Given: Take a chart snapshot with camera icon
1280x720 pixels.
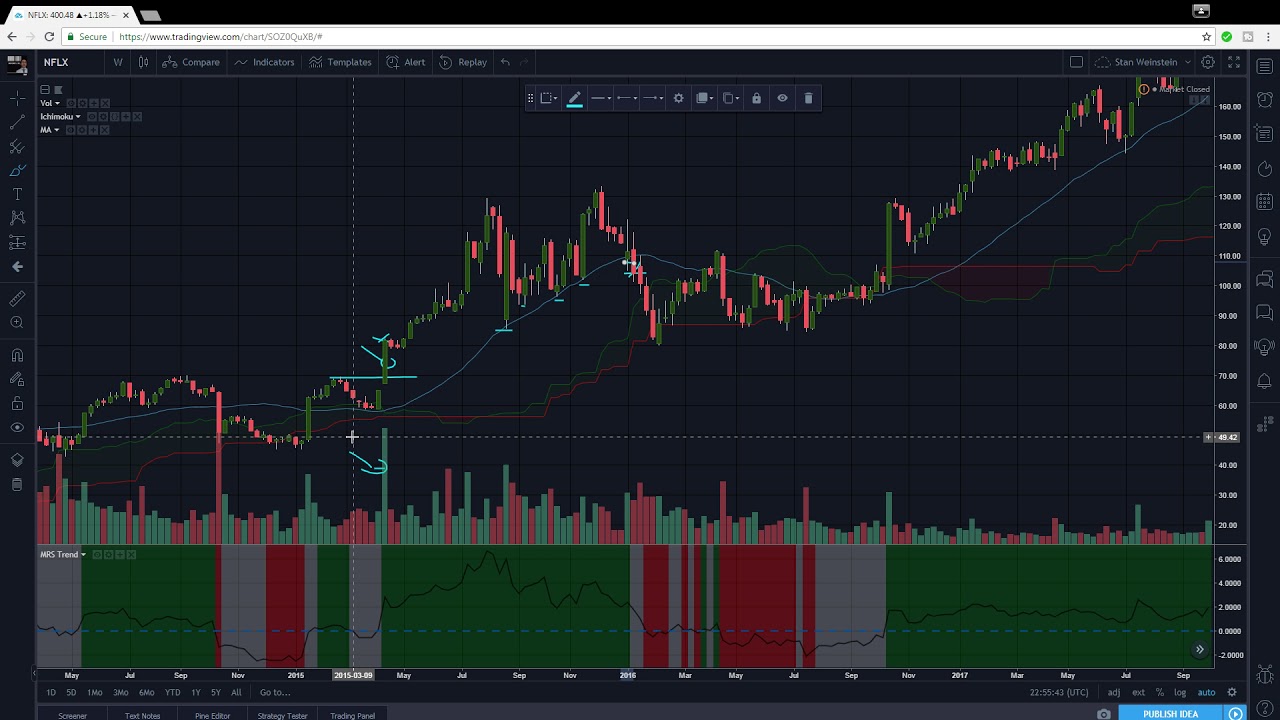Looking at the screenshot, I should pos(1104,714).
